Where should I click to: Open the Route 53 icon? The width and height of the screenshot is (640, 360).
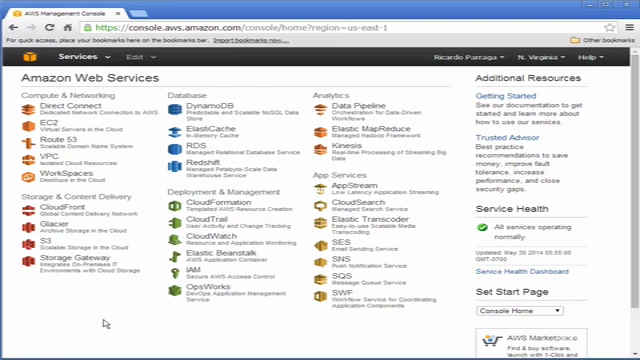(28, 143)
